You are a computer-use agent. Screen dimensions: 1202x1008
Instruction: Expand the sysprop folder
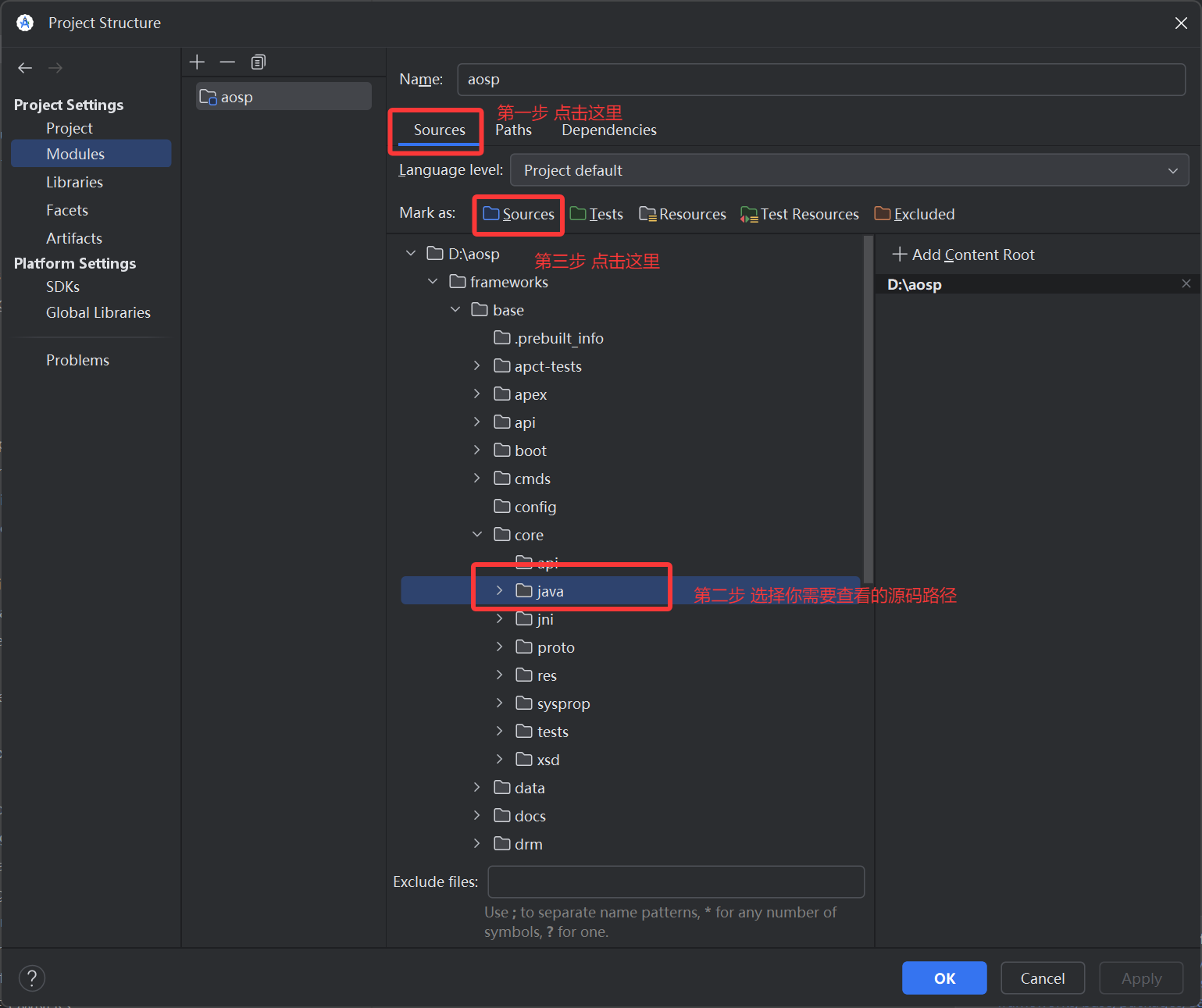pos(500,703)
